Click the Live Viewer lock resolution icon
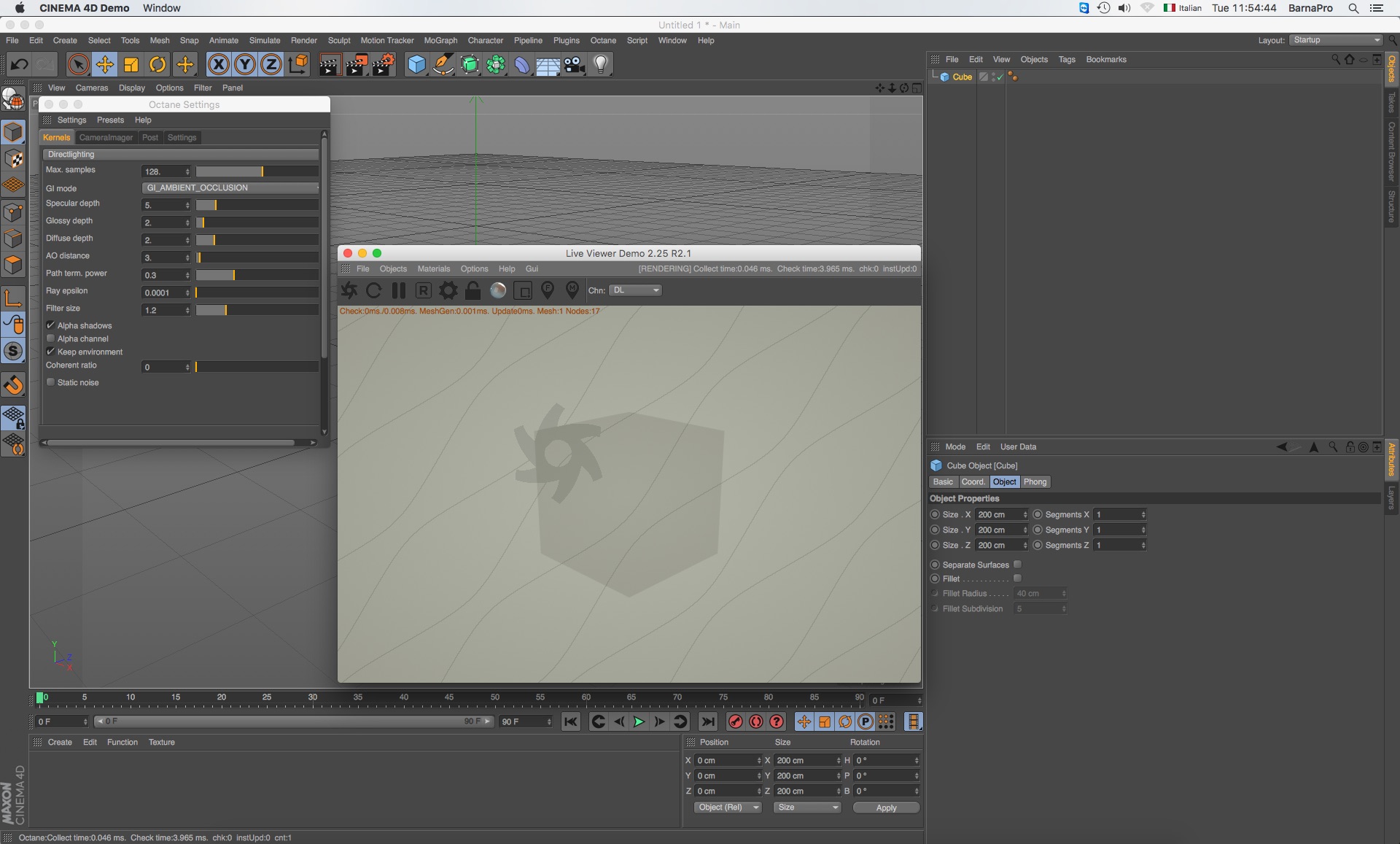The image size is (1400, 844). [x=472, y=290]
